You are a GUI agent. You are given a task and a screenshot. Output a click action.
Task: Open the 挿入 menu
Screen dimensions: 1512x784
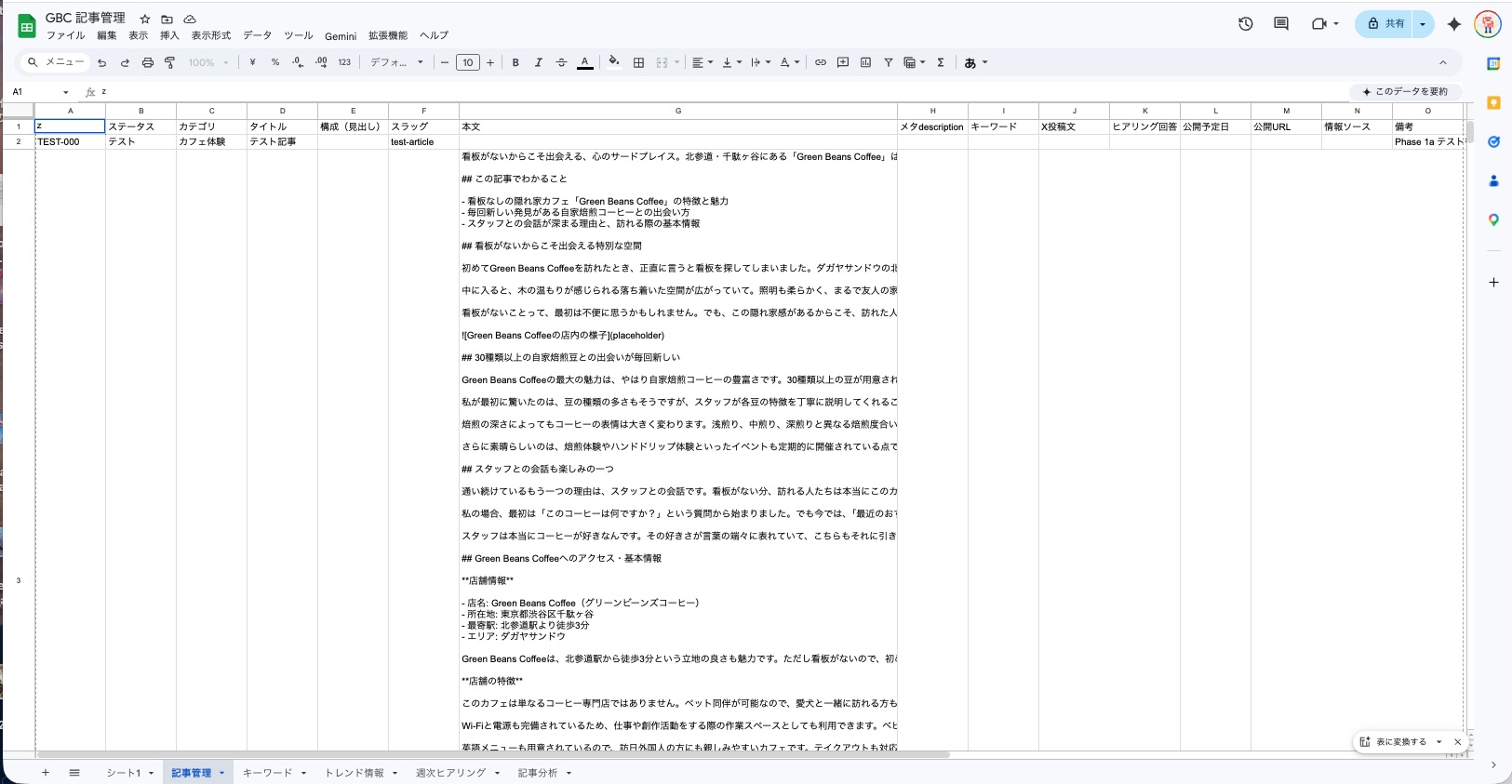[169, 35]
